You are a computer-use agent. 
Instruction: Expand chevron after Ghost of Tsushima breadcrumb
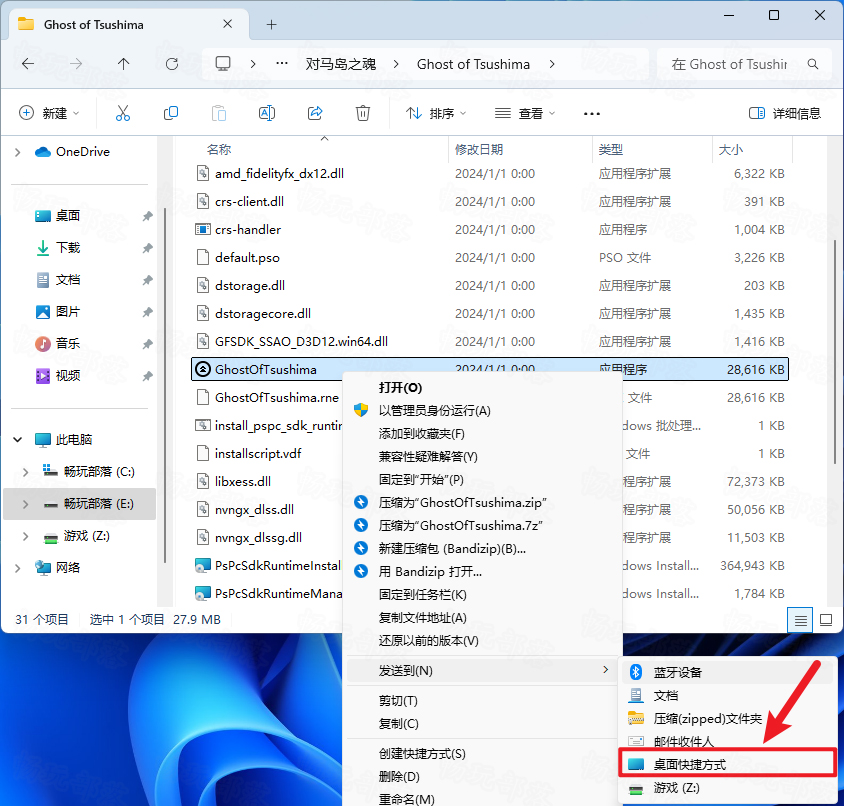pos(552,64)
